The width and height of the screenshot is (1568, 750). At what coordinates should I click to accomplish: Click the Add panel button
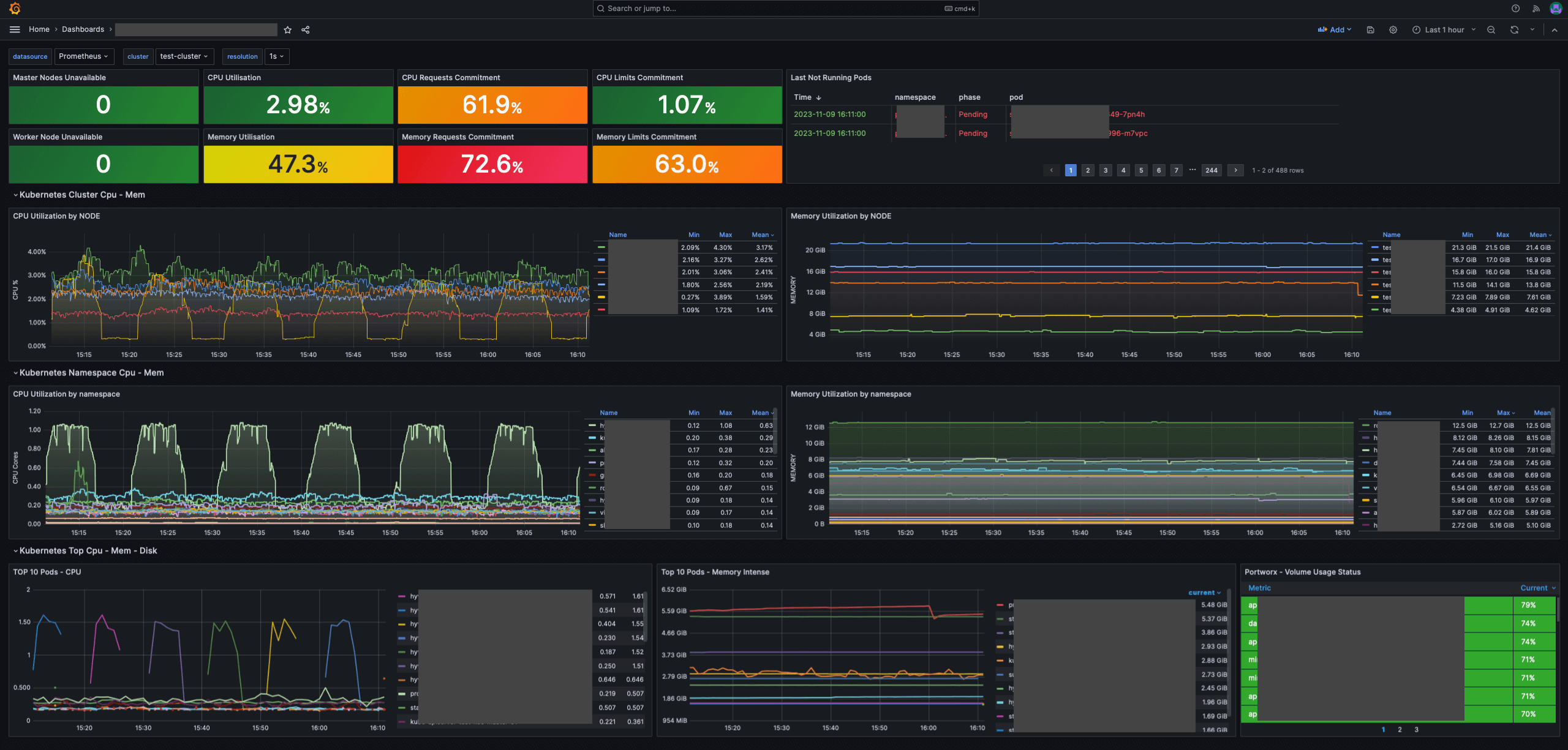1334,29
